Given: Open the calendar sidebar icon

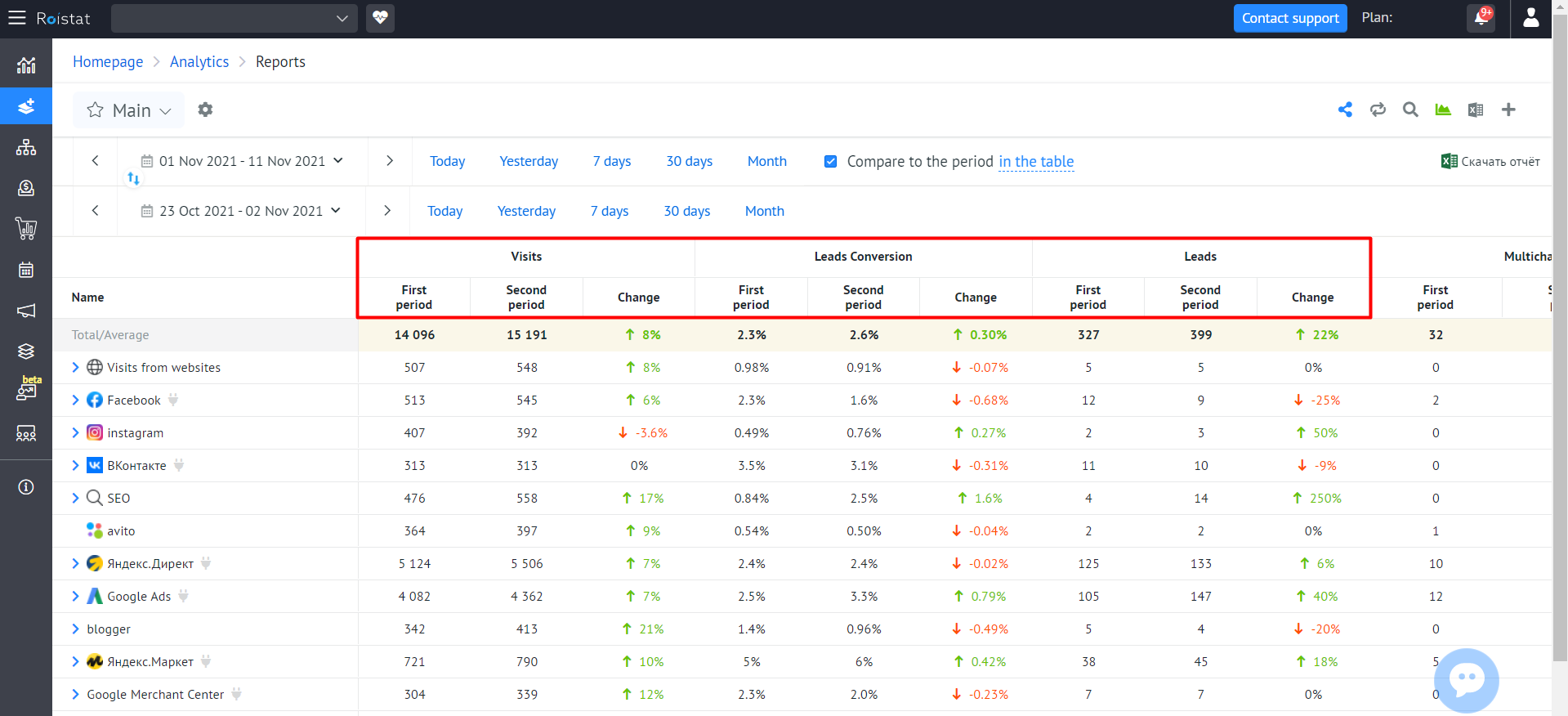Looking at the screenshot, I should (26, 270).
